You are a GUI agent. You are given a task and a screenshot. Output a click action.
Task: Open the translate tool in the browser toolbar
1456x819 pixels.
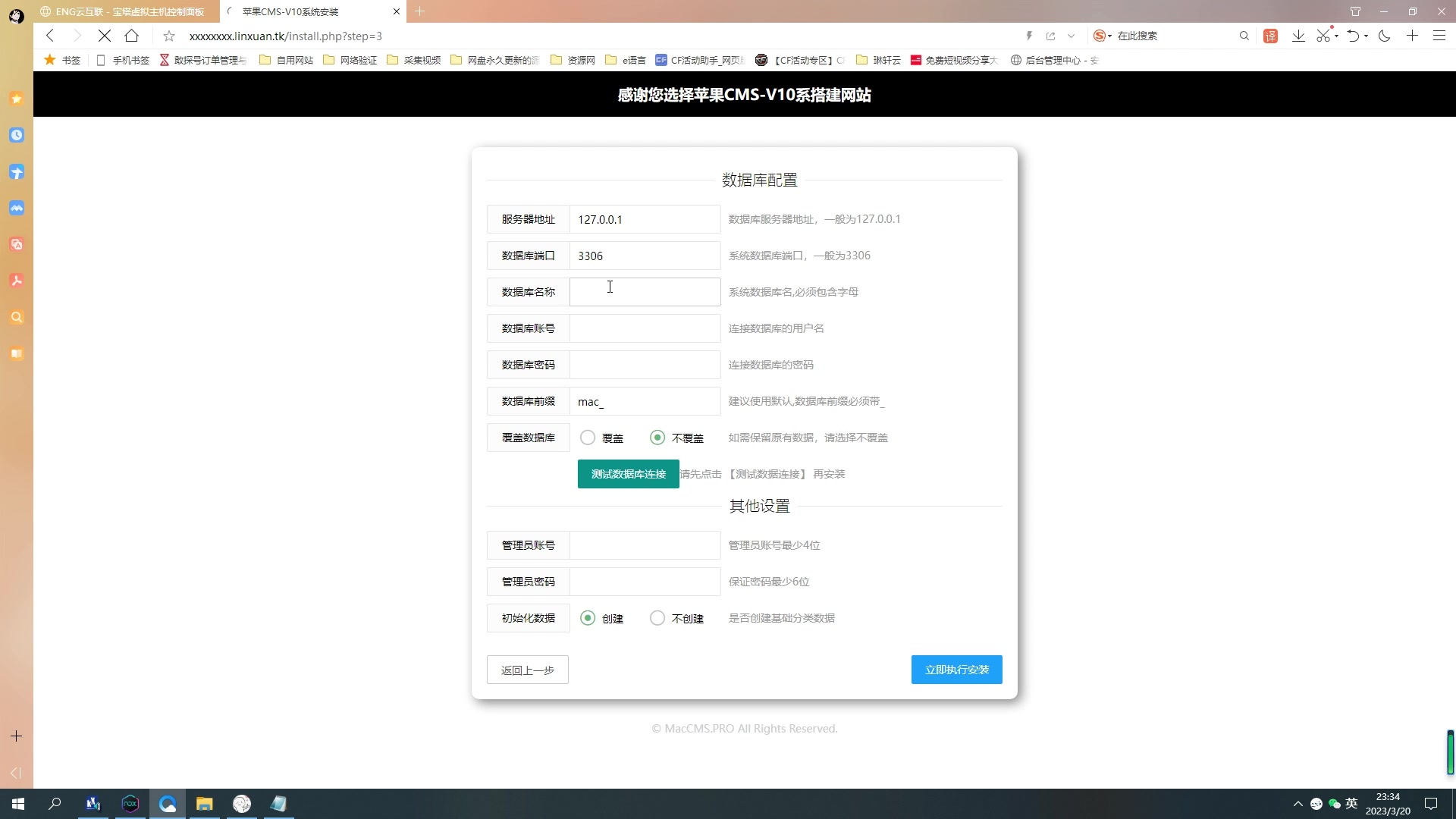(1270, 36)
